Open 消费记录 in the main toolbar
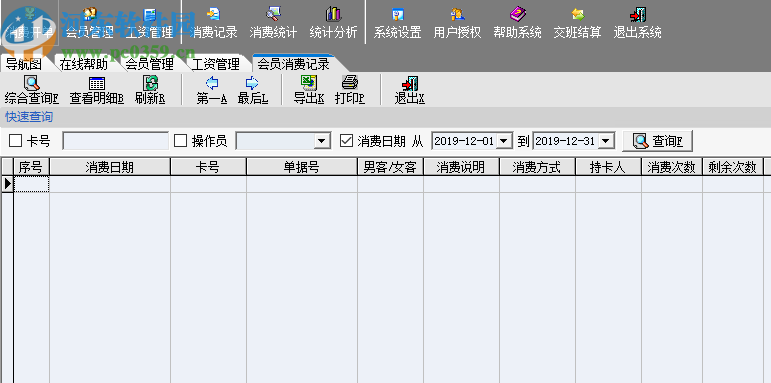 213,24
